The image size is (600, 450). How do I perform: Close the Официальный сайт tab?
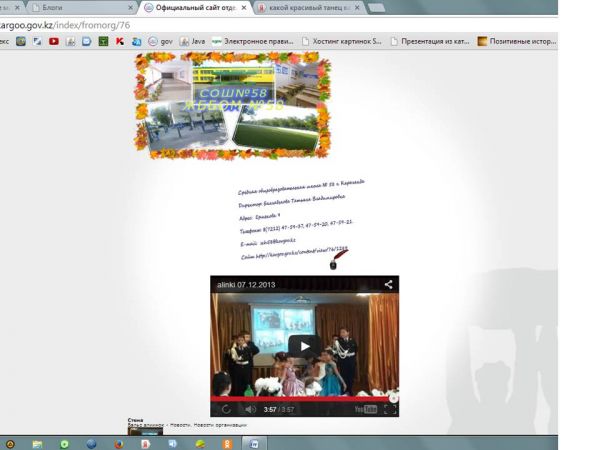(x=243, y=7)
